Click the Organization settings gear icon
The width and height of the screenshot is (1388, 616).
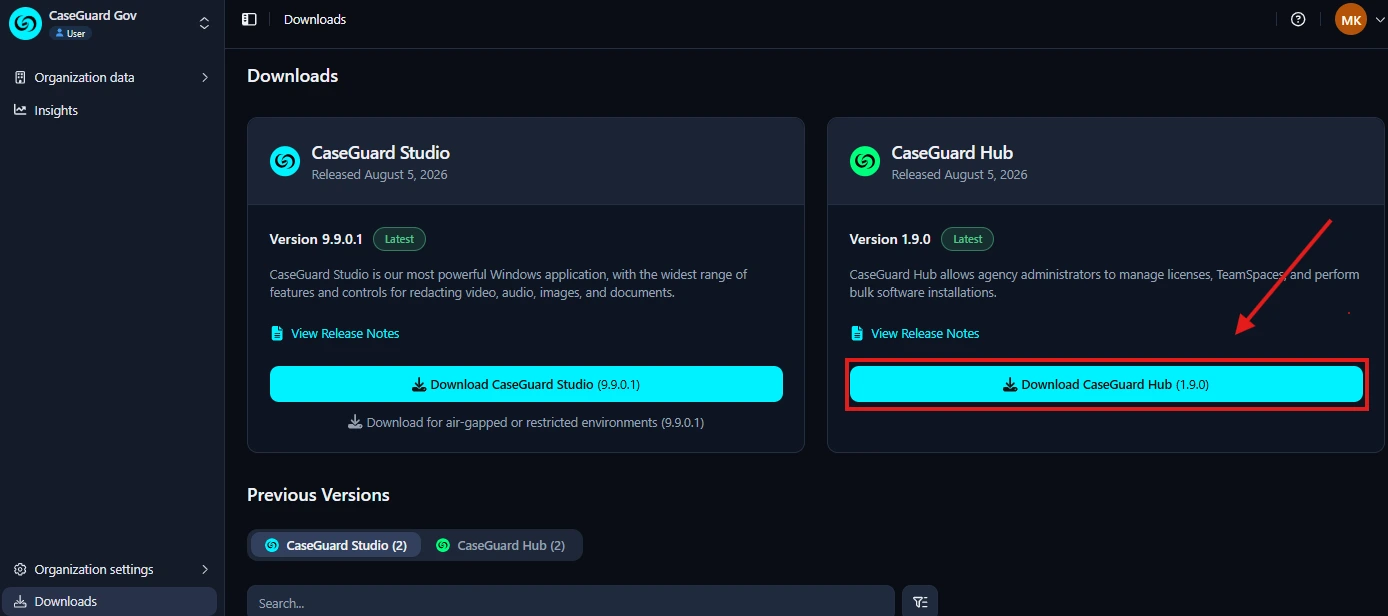tap(20, 569)
